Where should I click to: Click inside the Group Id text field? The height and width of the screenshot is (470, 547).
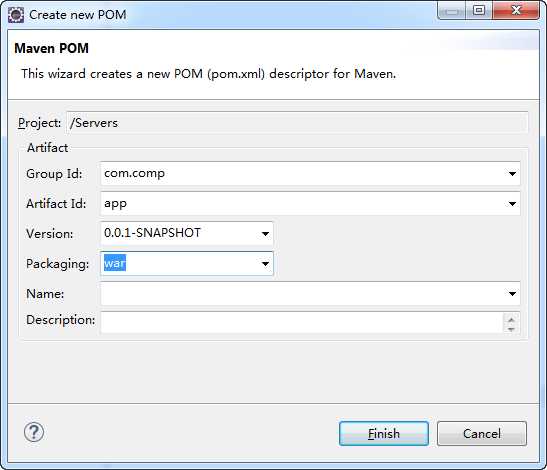(303, 174)
